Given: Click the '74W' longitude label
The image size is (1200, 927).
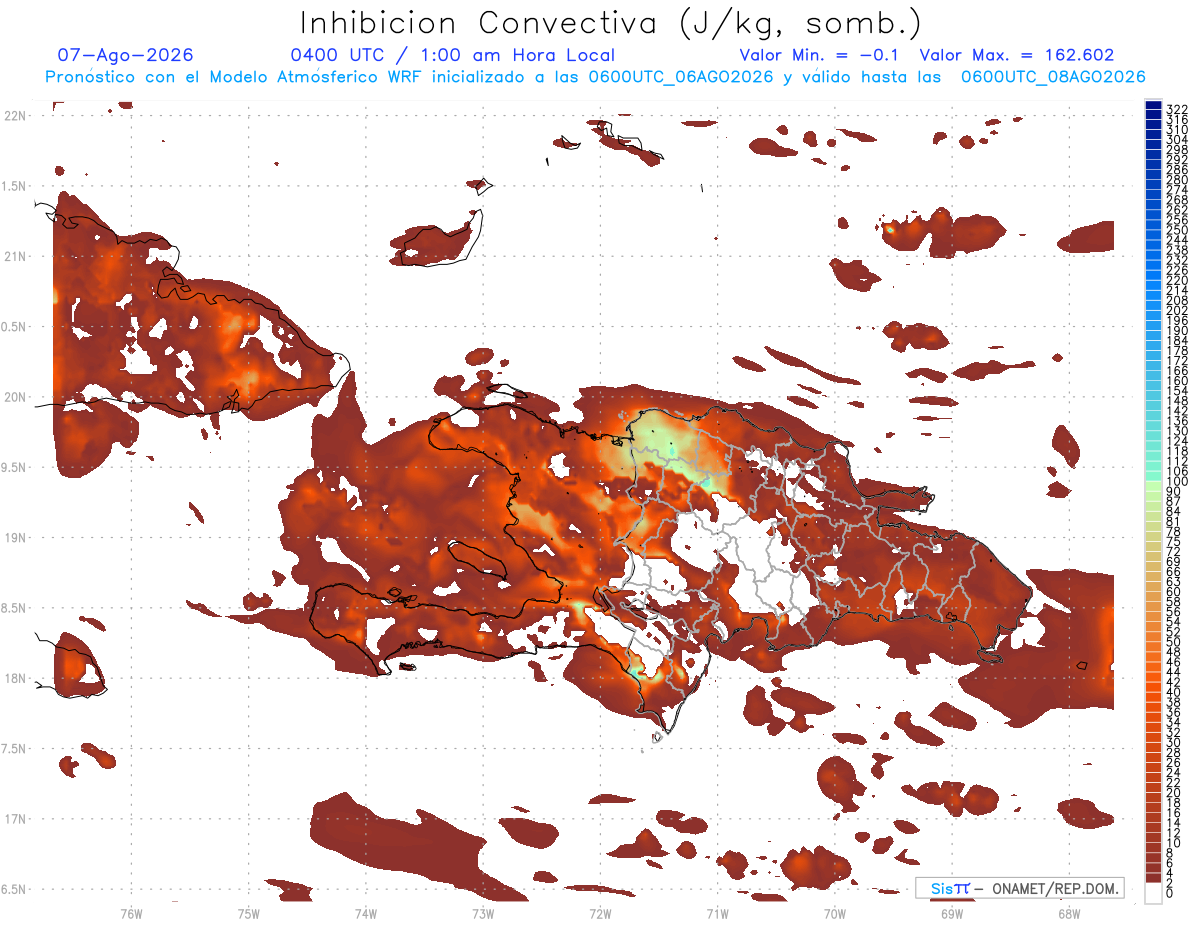Looking at the screenshot, I should (x=365, y=913).
